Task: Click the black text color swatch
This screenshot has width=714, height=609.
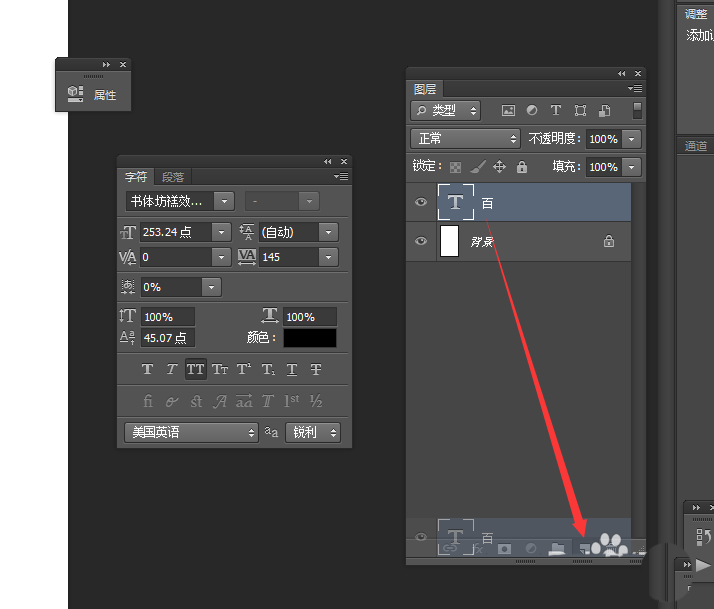Action: click(310, 338)
